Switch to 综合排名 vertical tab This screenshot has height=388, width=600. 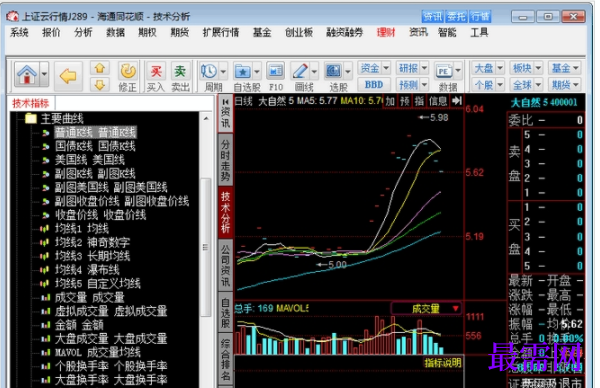coord(225,359)
